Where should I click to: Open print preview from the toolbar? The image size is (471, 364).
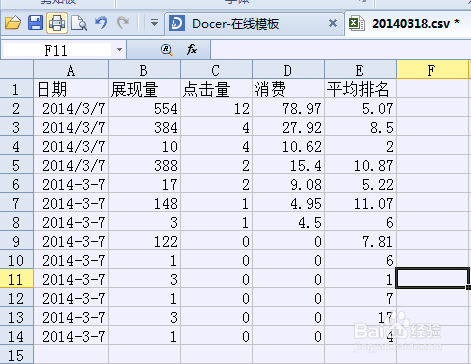[79, 23]
